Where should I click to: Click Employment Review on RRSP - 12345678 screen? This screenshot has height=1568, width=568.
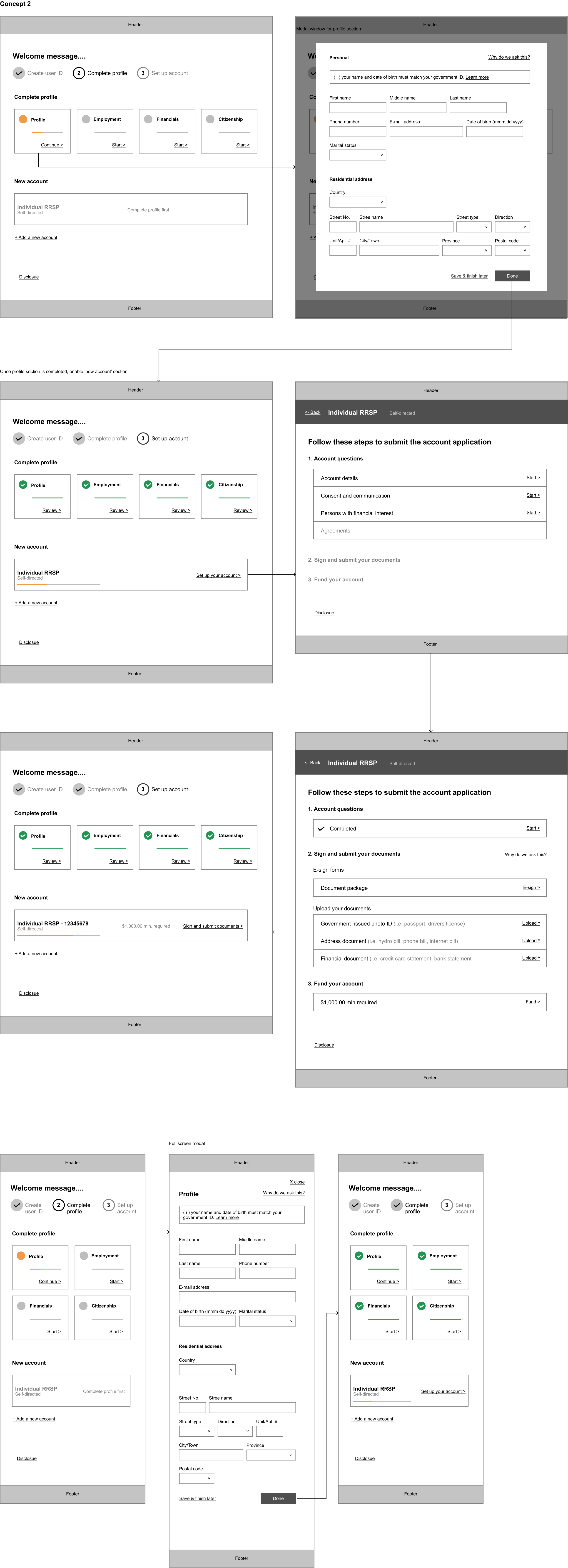[119, 861]
